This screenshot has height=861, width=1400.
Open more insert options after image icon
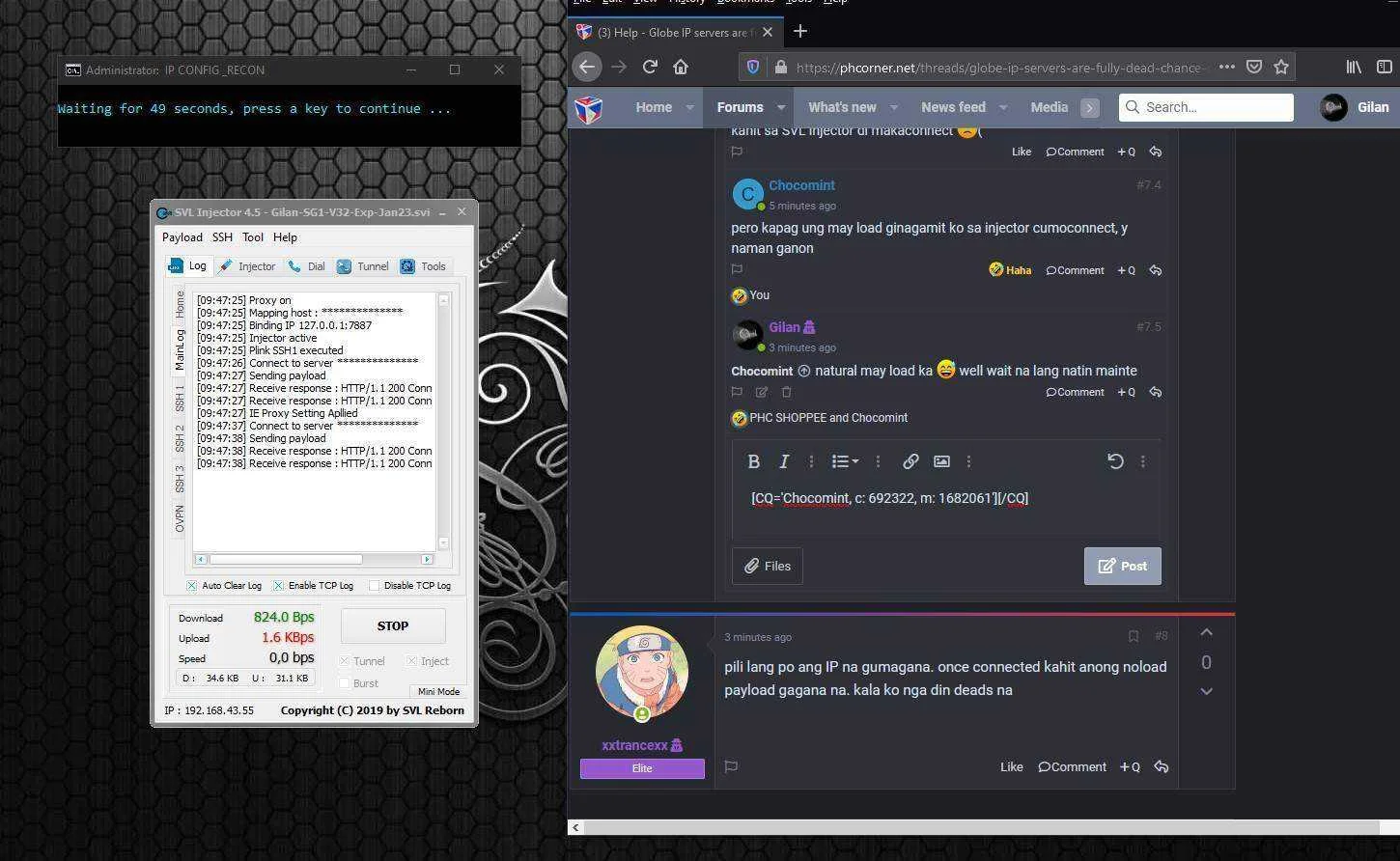point(968,461)
